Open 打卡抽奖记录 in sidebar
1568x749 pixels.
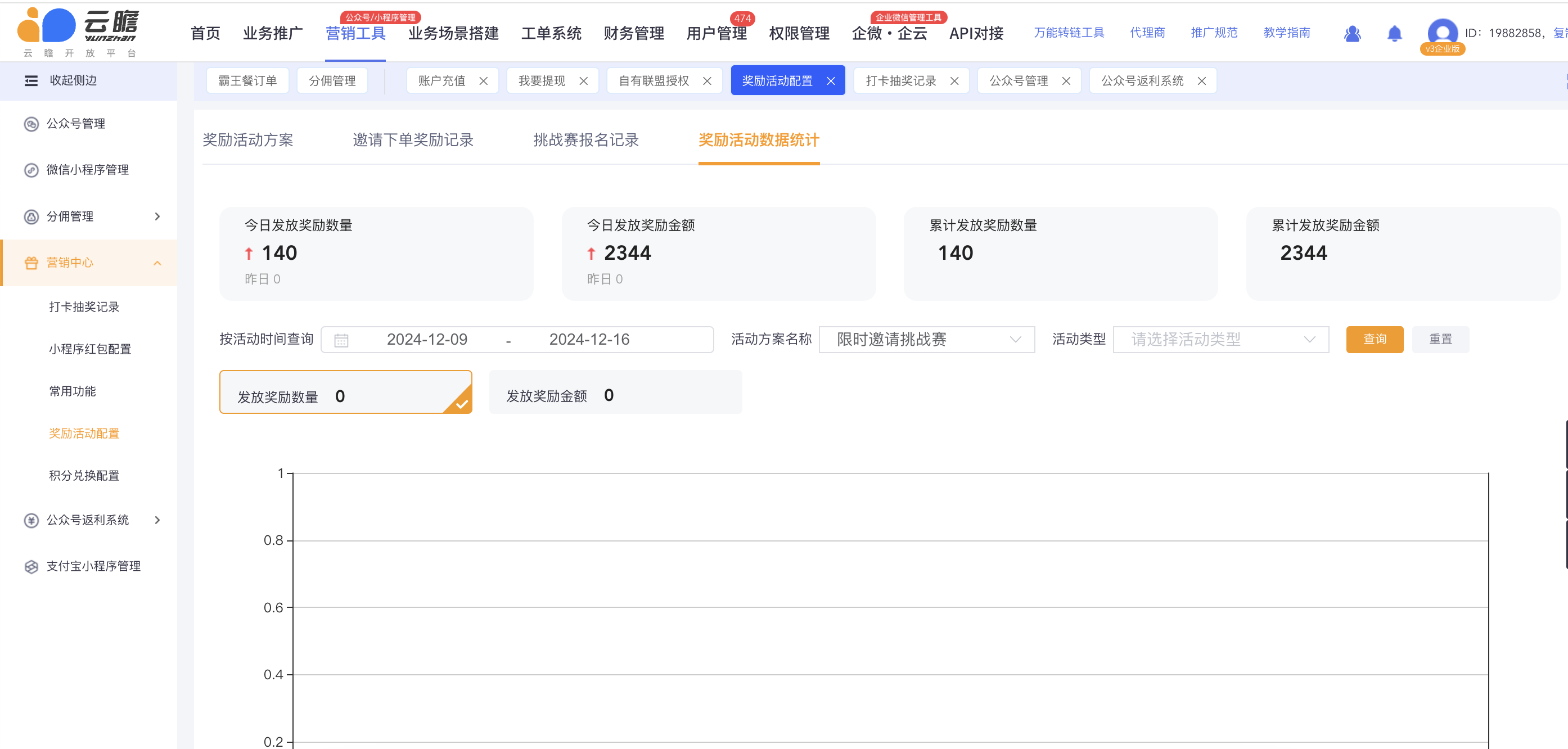click(84, 307)
